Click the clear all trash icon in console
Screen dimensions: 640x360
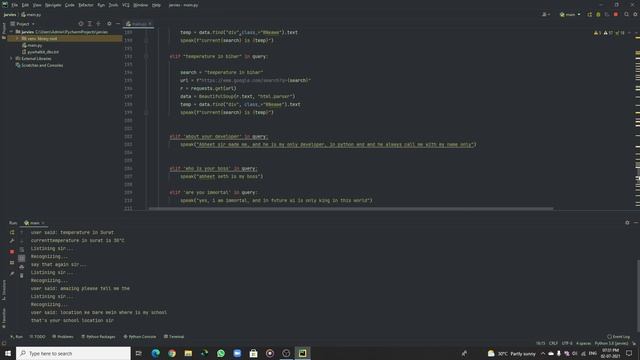pos(22,276)
